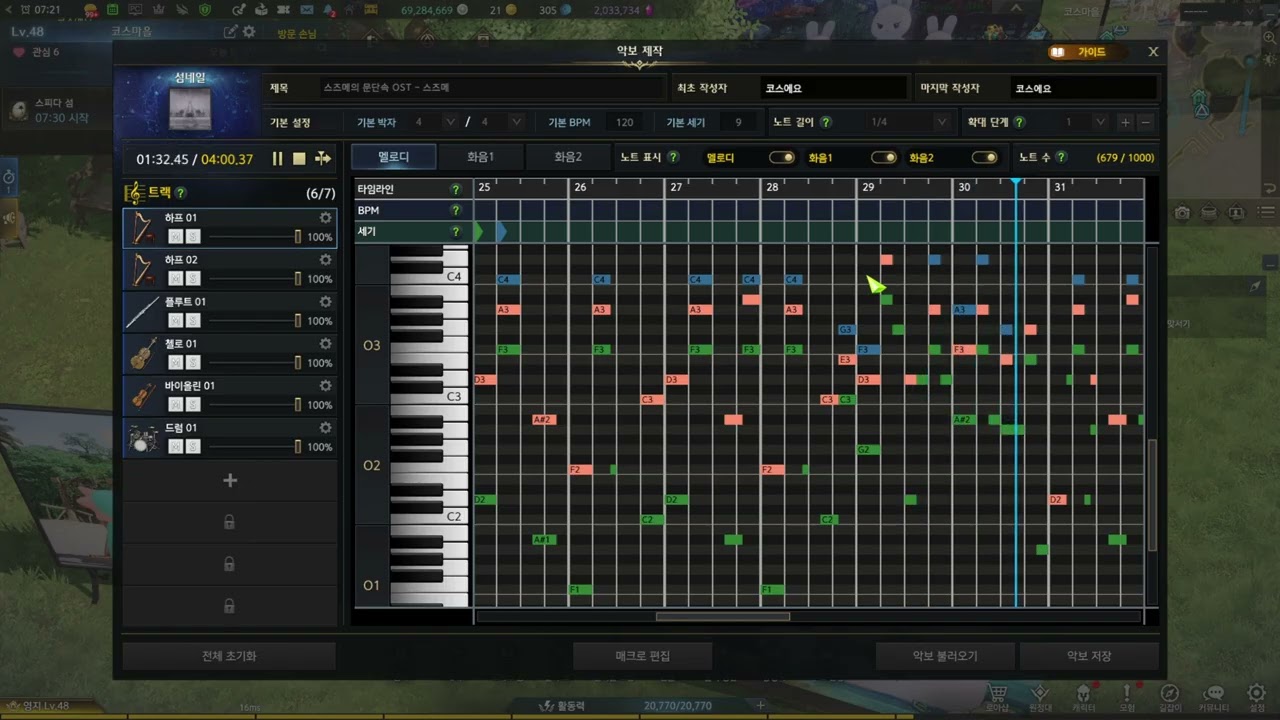Click the horizontal piano roll scrollbar thumb
1280x720 pixels.
(x=722, y=617)
